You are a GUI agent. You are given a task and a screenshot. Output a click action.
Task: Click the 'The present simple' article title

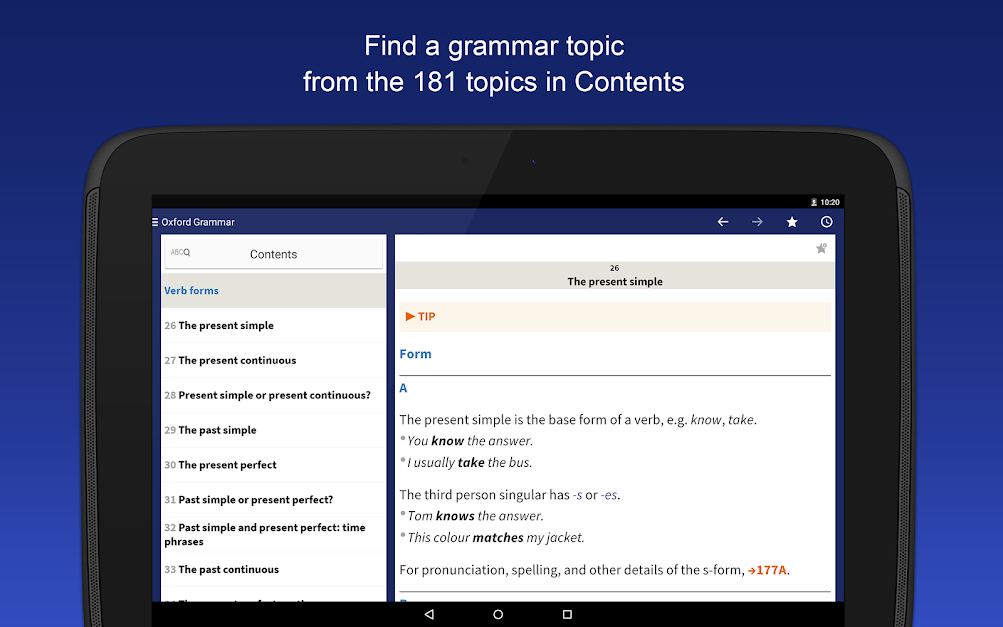[615, 282]
